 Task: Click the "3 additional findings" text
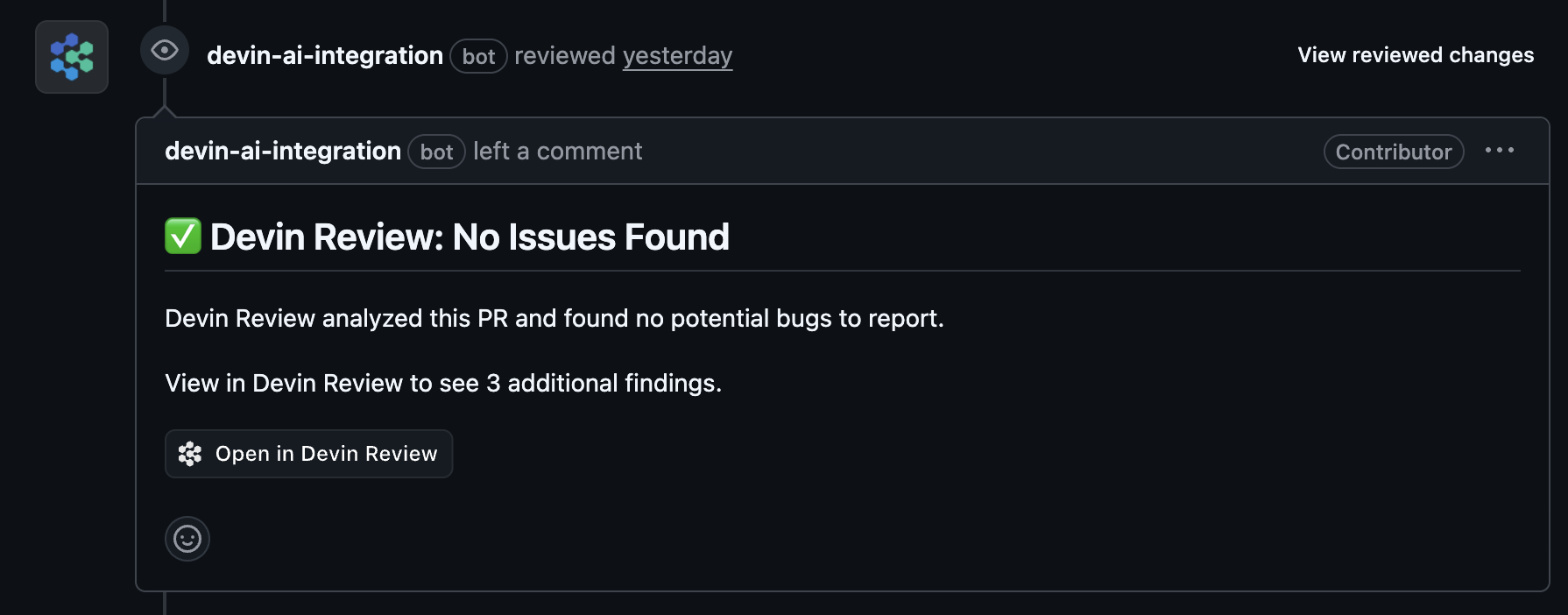(604, 384)
